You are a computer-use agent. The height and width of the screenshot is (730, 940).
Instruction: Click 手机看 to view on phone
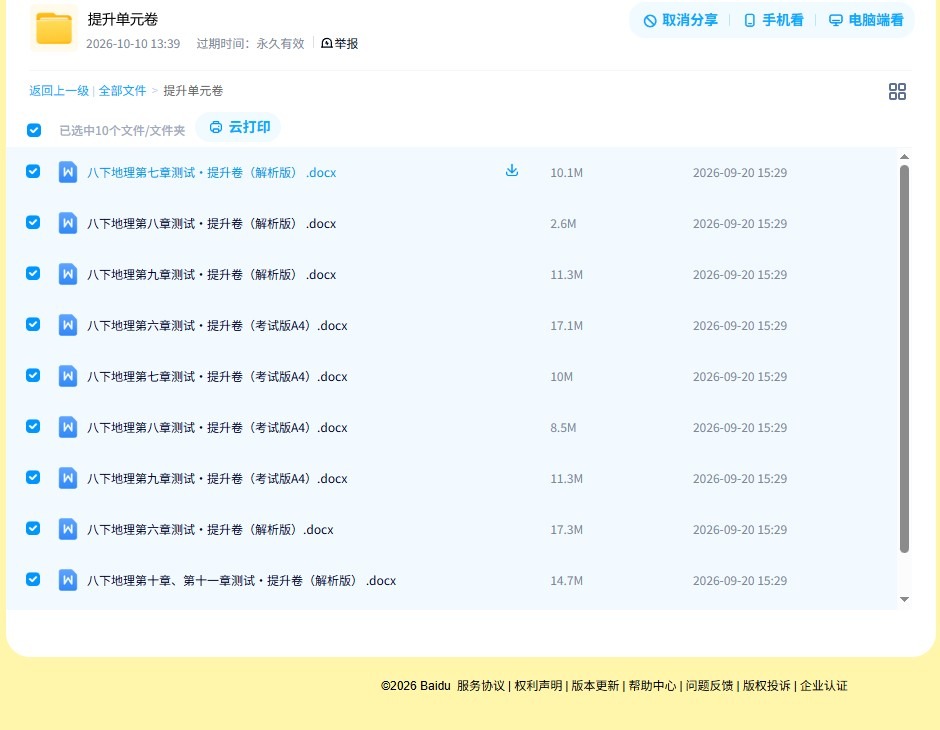pos(773,20)
